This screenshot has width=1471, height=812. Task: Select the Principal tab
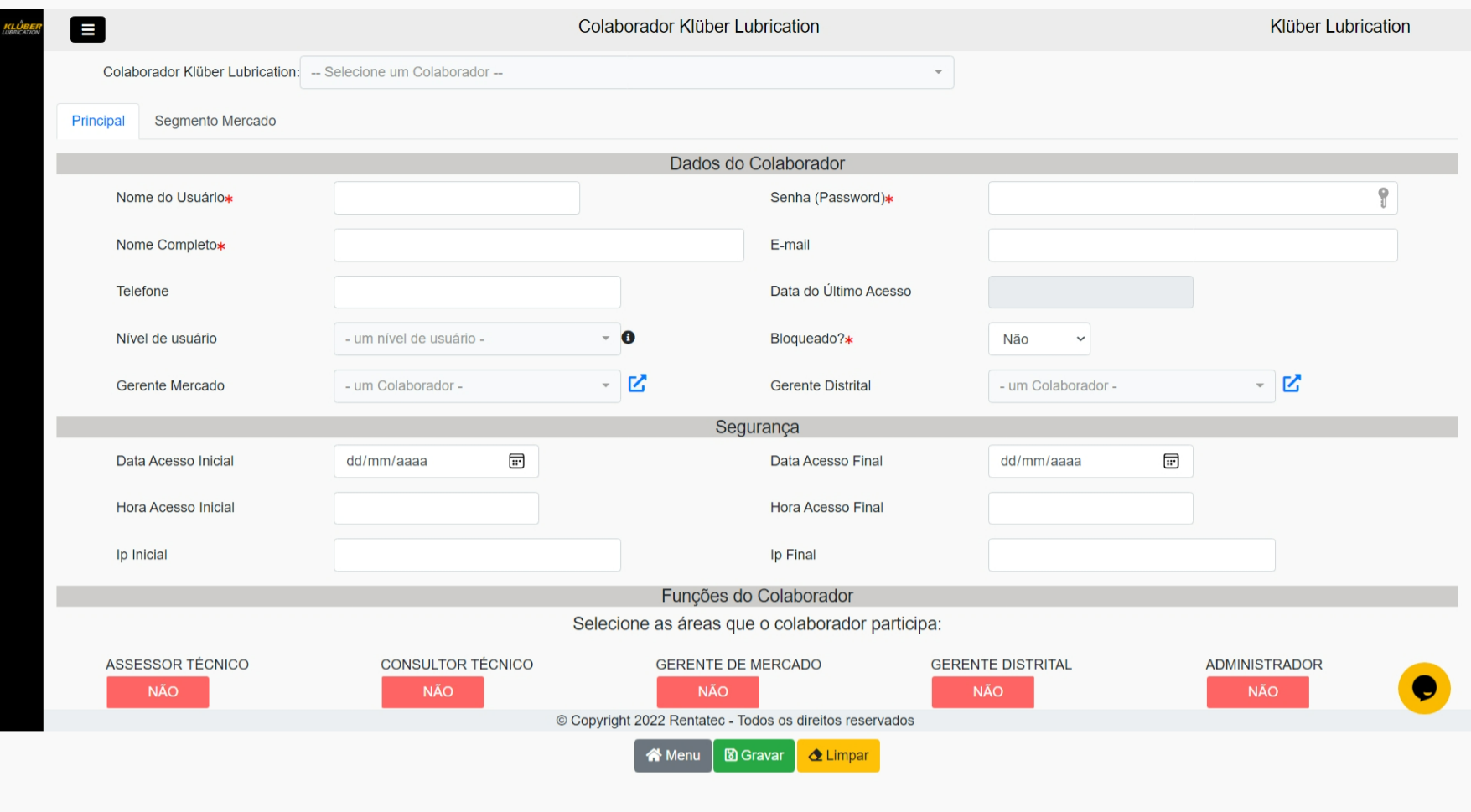point(98,121)
